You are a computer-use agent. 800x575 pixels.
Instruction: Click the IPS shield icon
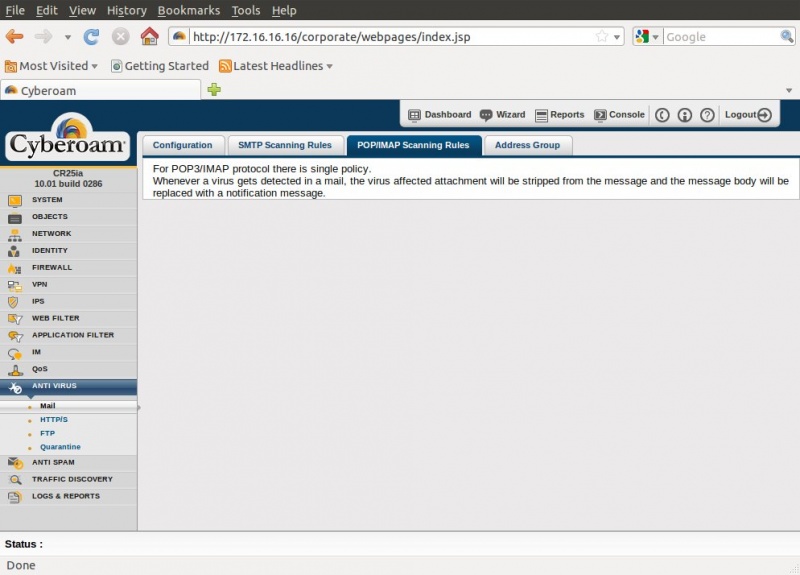[x=13, y=302]
